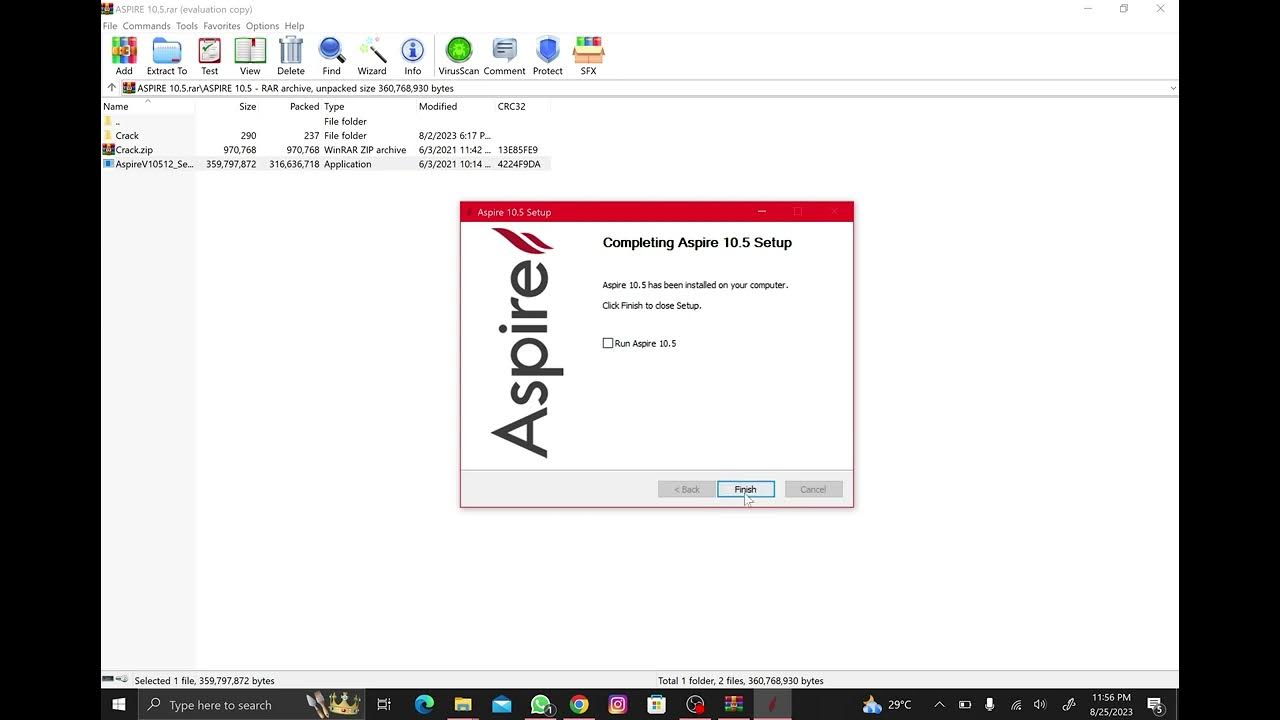Open notification center icon

[x=1155, y=705]
